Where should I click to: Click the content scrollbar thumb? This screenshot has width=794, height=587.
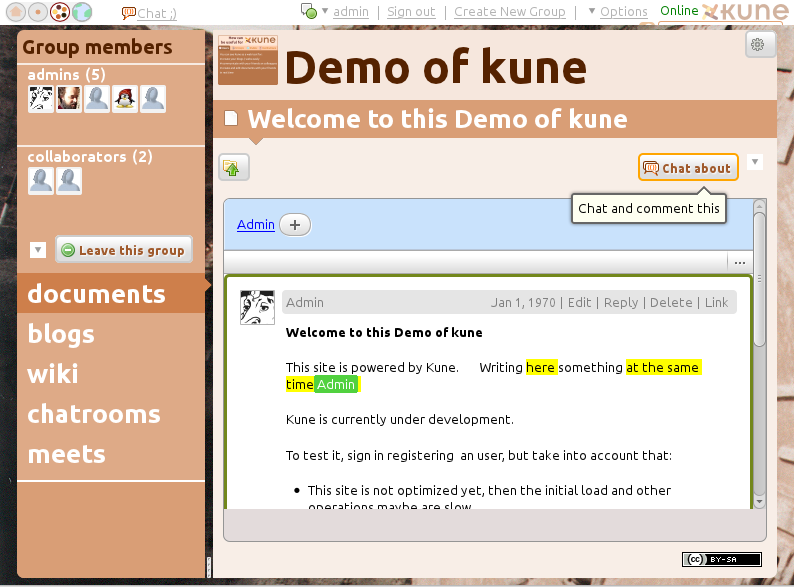[759, 280]
